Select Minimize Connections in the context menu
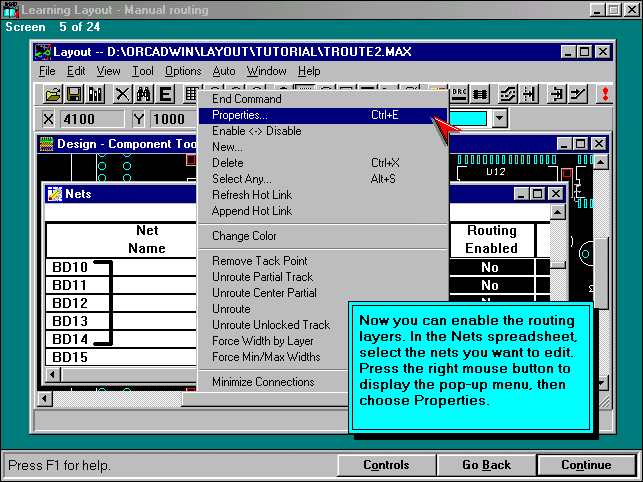 click(x=263, y=382)
